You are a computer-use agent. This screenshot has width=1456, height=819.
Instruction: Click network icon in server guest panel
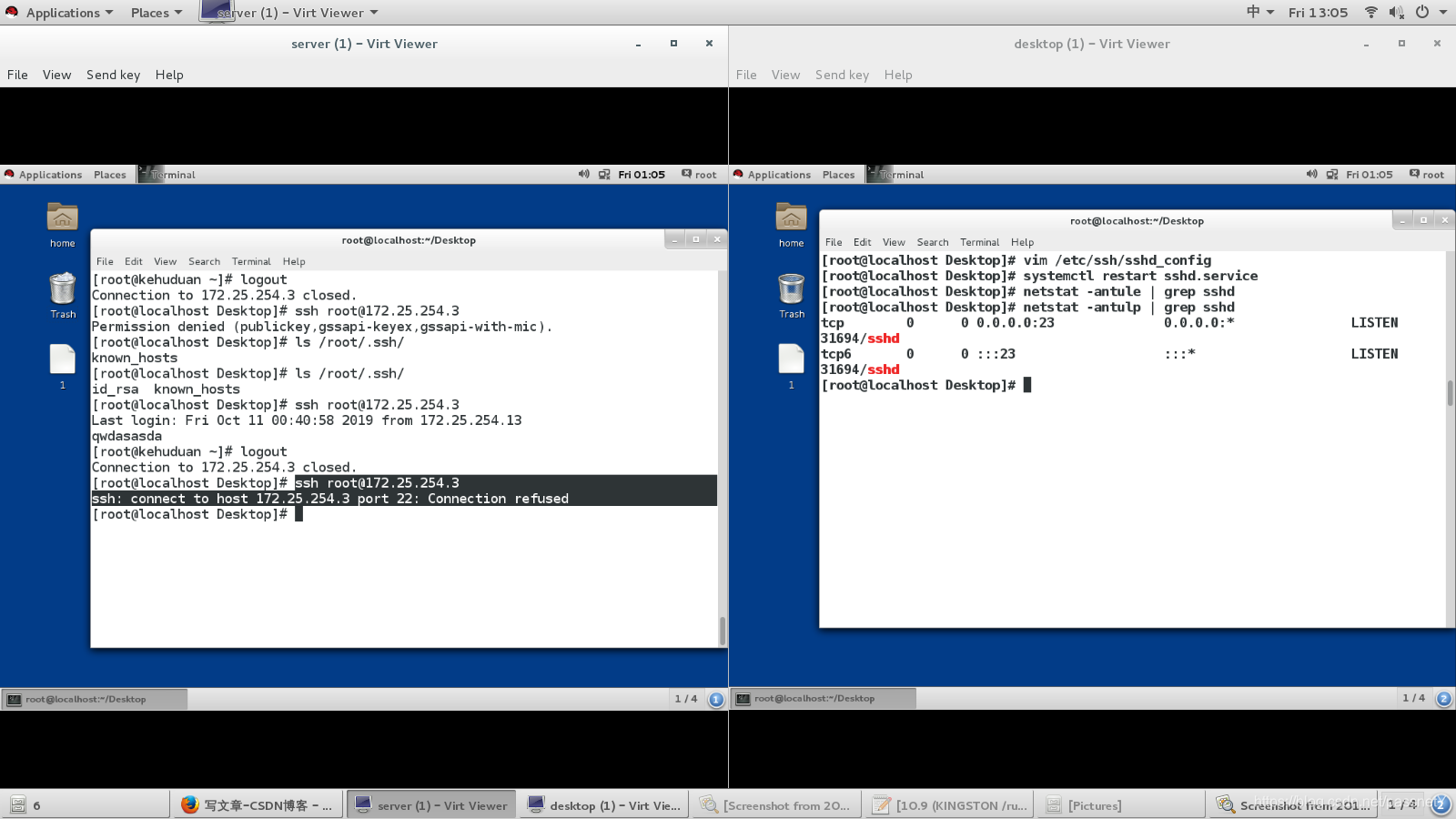[604, 174]
